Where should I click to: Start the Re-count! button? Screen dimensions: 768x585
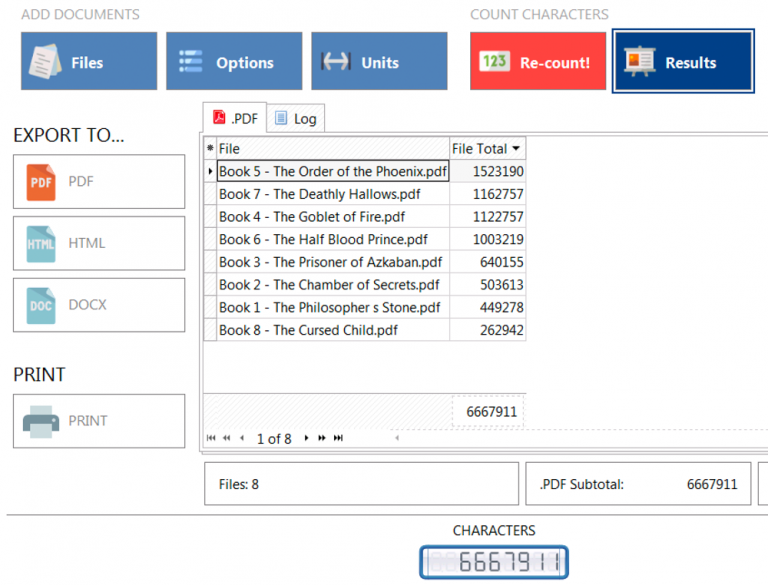(x=538, y=61)
